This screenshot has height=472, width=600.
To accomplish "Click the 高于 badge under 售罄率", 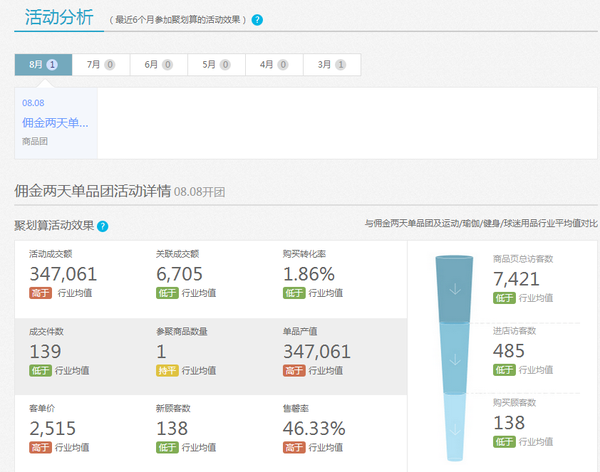I will [294, 447].
